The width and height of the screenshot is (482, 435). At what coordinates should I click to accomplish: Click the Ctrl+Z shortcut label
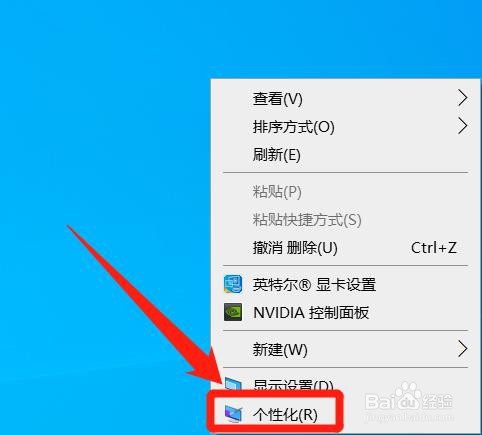(433, 248)
